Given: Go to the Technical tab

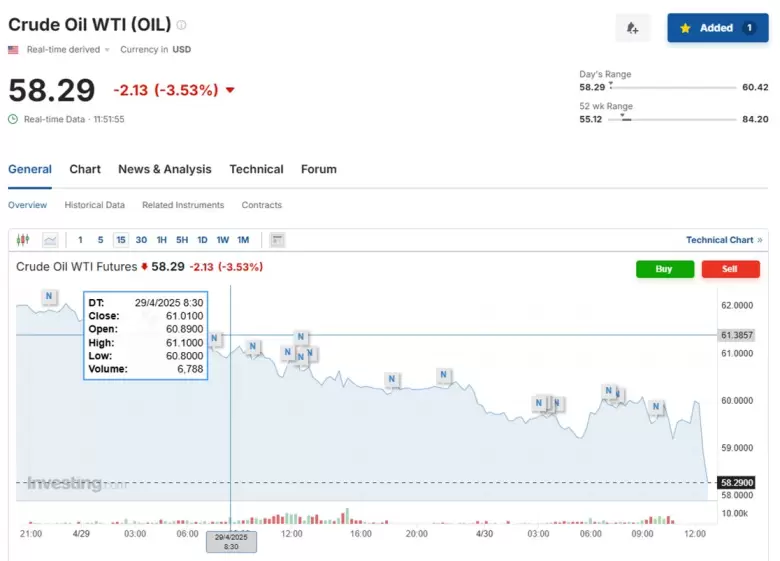Looking at the screenshot, I should (x=256, y=169).
